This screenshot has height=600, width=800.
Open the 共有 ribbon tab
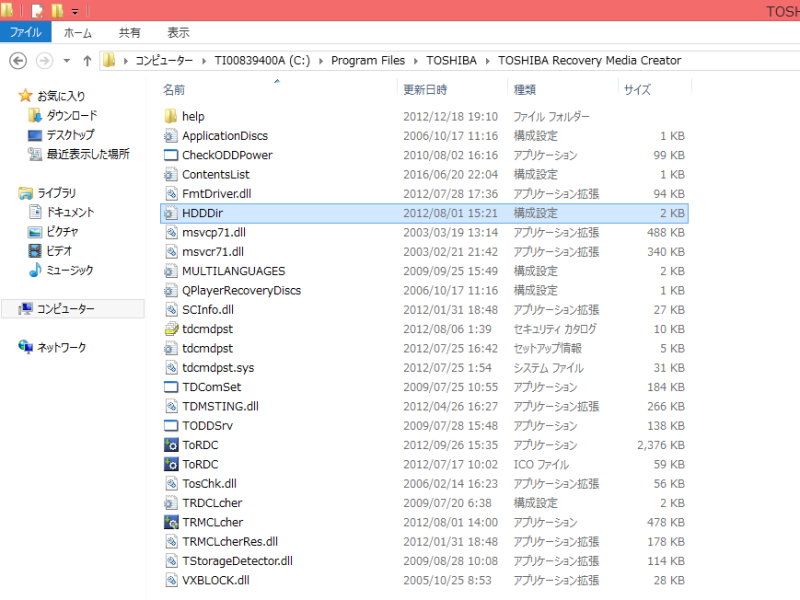[130, 33]
